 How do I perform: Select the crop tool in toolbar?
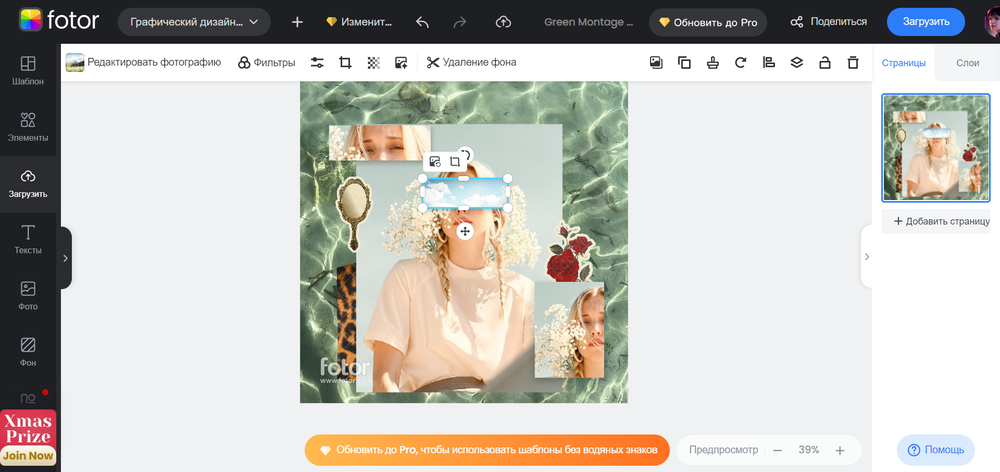click(x=345, y=63)
